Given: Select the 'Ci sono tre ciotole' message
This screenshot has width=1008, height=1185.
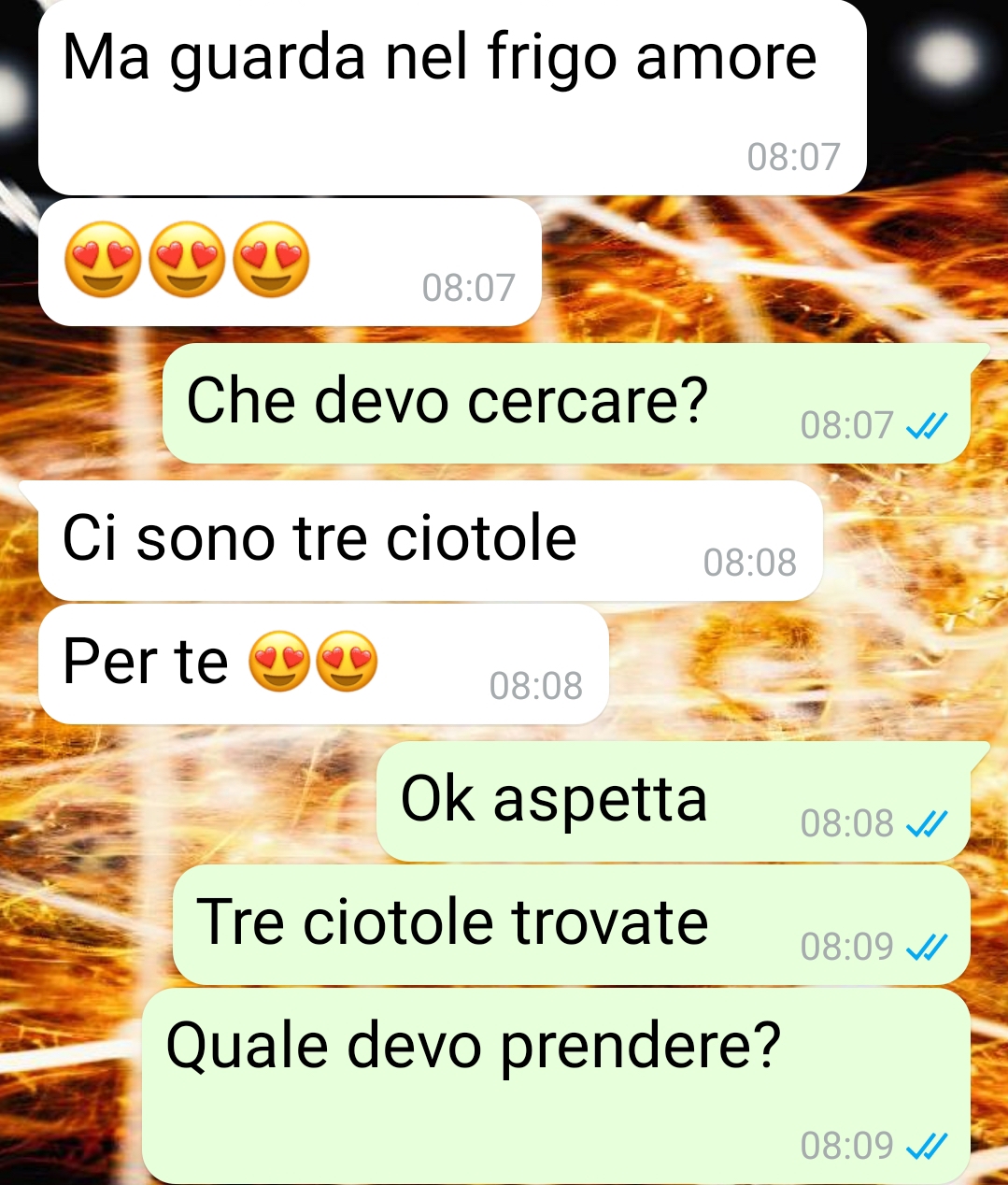Looking at the screenshot, I should click(x=430, y=540).
